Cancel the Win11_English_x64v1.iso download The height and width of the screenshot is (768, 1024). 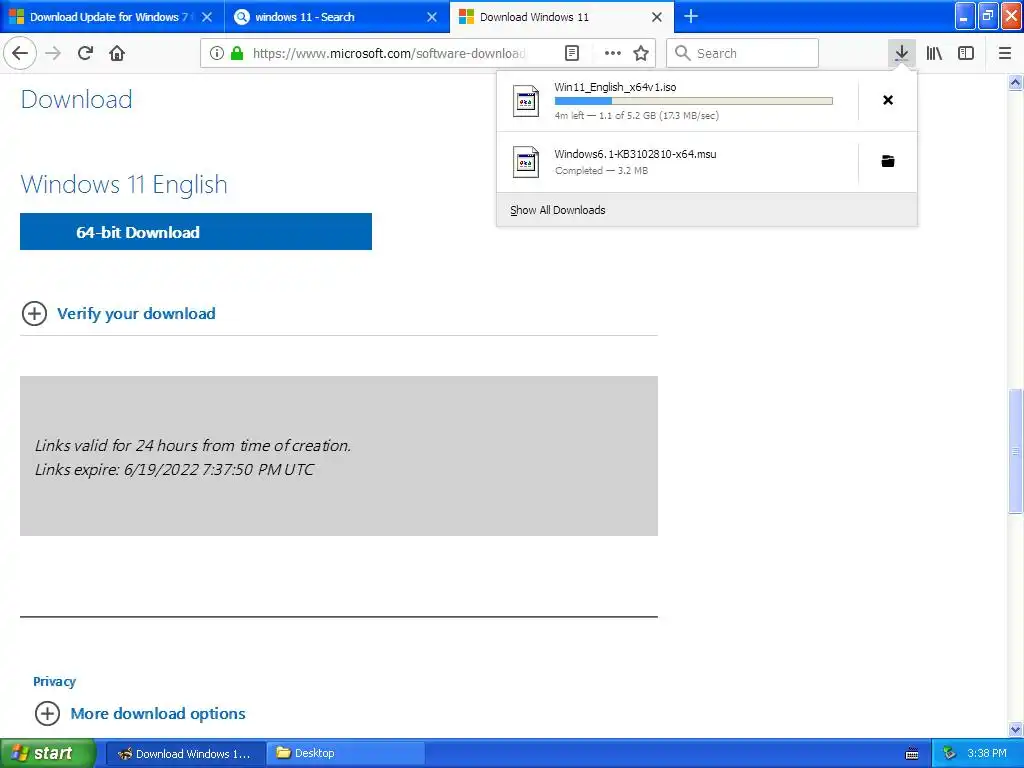pyautogui.click(x=888, y=100)
